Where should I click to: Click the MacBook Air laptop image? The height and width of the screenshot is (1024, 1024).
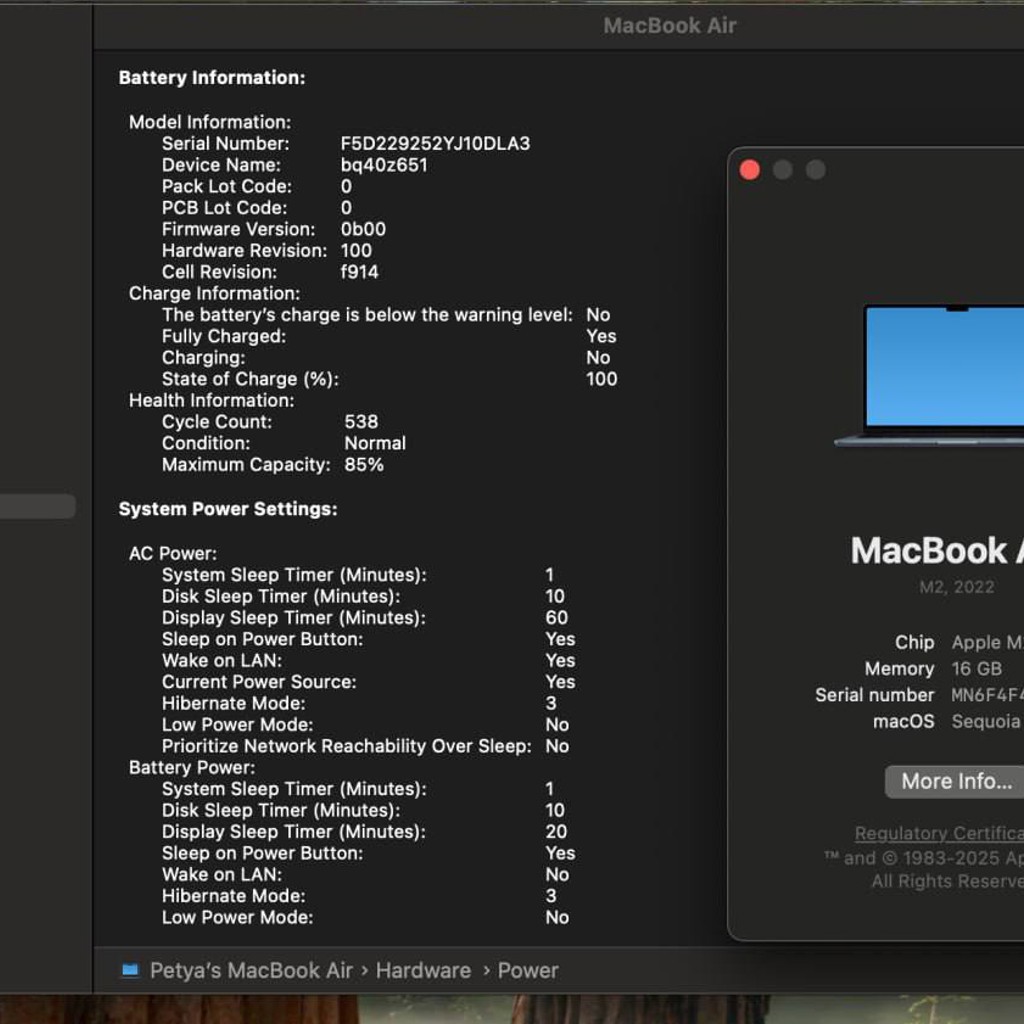[930, 376]
